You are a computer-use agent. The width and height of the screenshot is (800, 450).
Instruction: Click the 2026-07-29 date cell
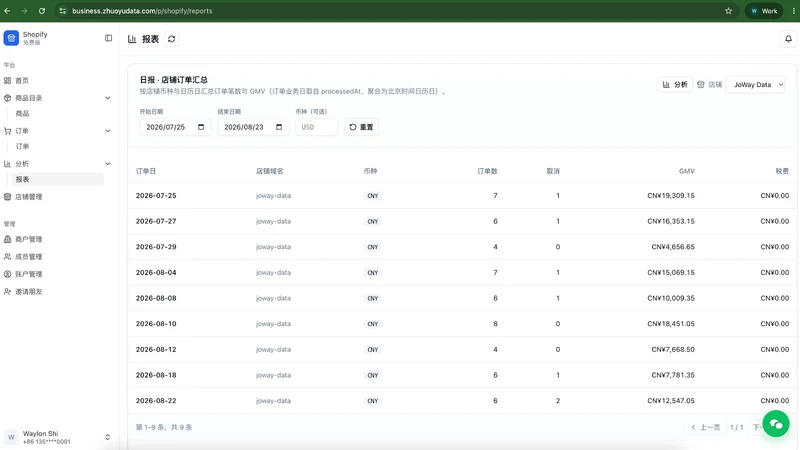pyautogui.click(x=156, y=247)
